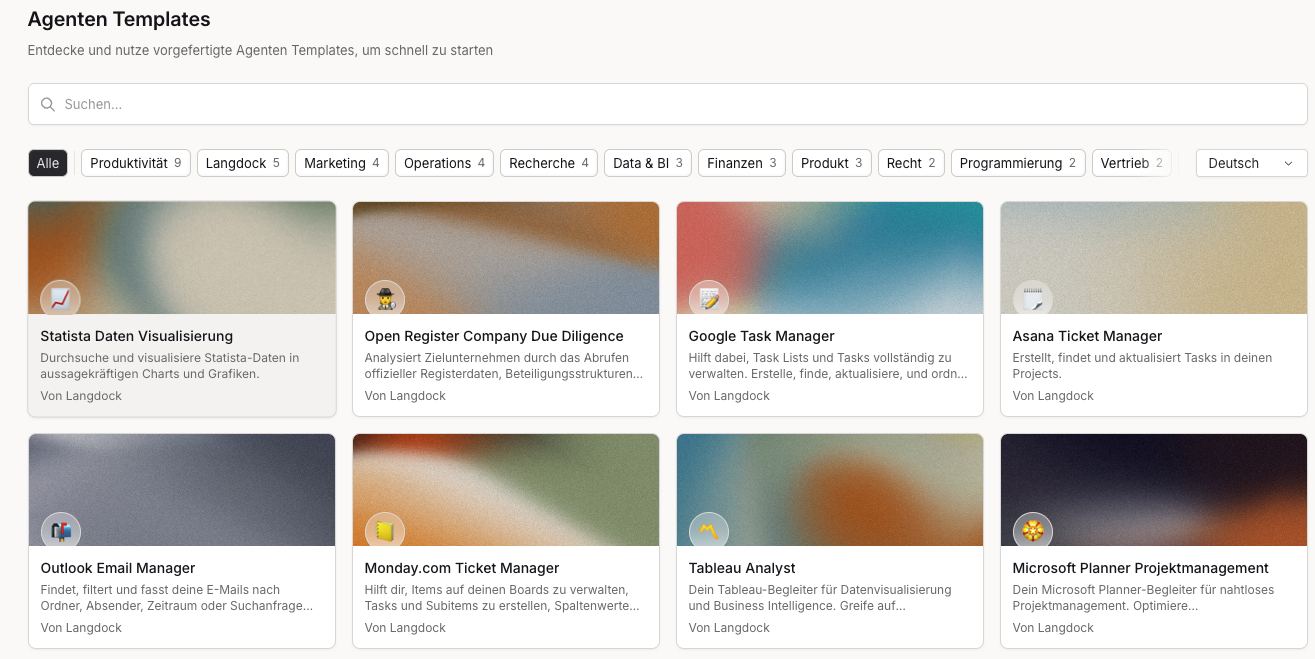Select the Alle filter tab
This screenshot has width=1315, height=659.
[x=48, y=163]
